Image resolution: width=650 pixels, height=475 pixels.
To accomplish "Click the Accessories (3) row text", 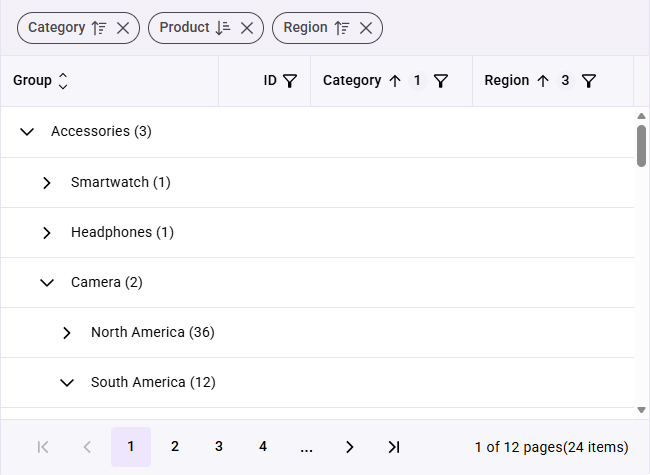I will click(x=102, y=131).
